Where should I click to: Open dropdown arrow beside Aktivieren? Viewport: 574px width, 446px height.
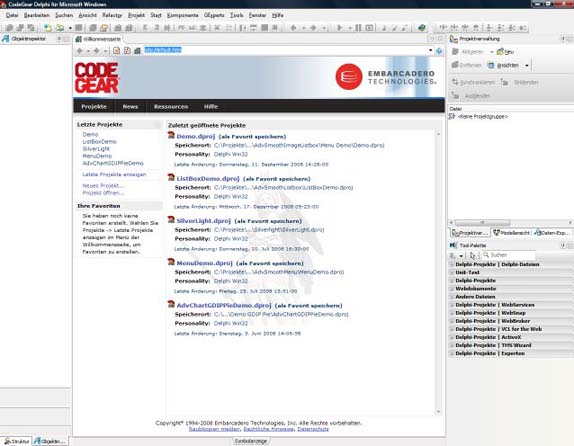pos(491,52)
